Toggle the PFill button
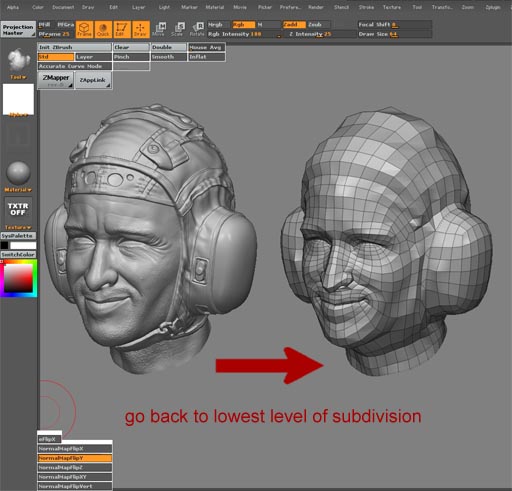 pos(46,25)
